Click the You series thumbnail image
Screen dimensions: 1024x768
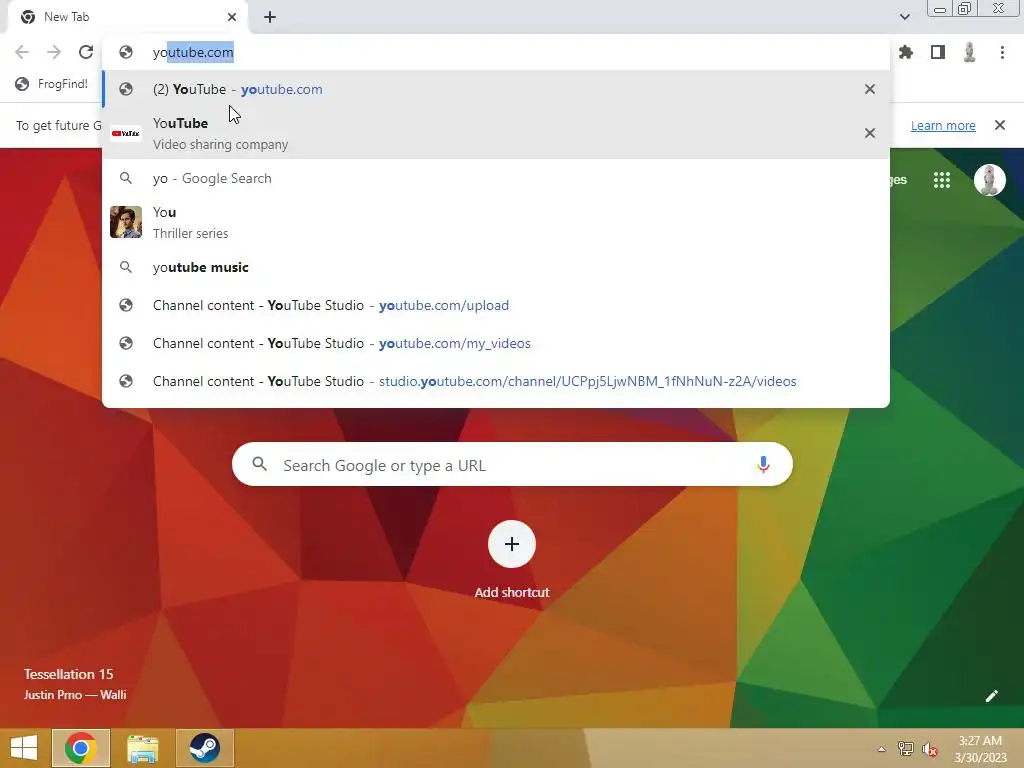point(126,222)
